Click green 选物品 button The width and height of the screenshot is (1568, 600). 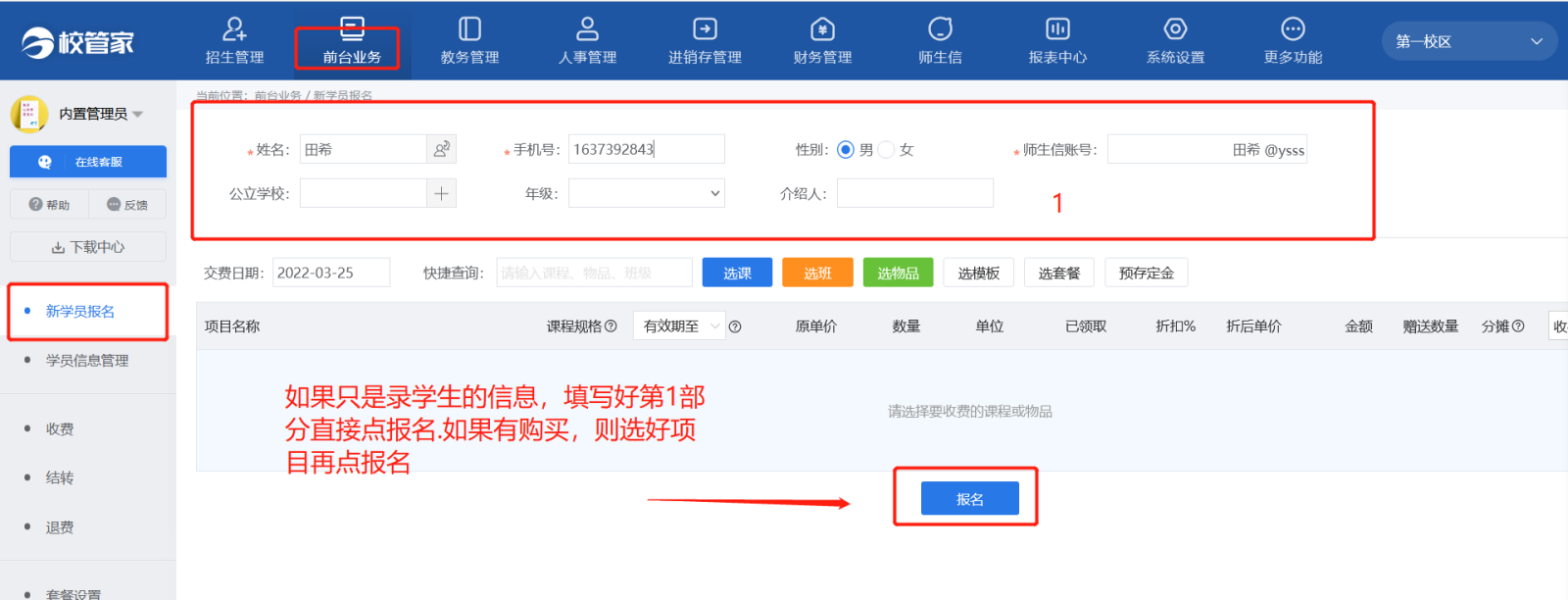[x=898, y=273]
